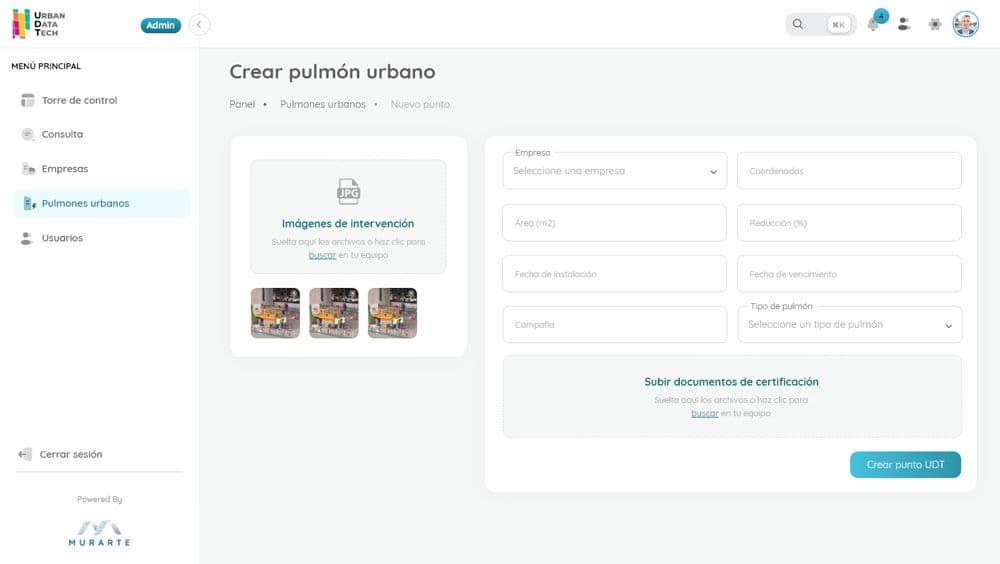Click the Admin badge
The image size is (1000, 564).
pyautogui.click(x=161, y=25)
